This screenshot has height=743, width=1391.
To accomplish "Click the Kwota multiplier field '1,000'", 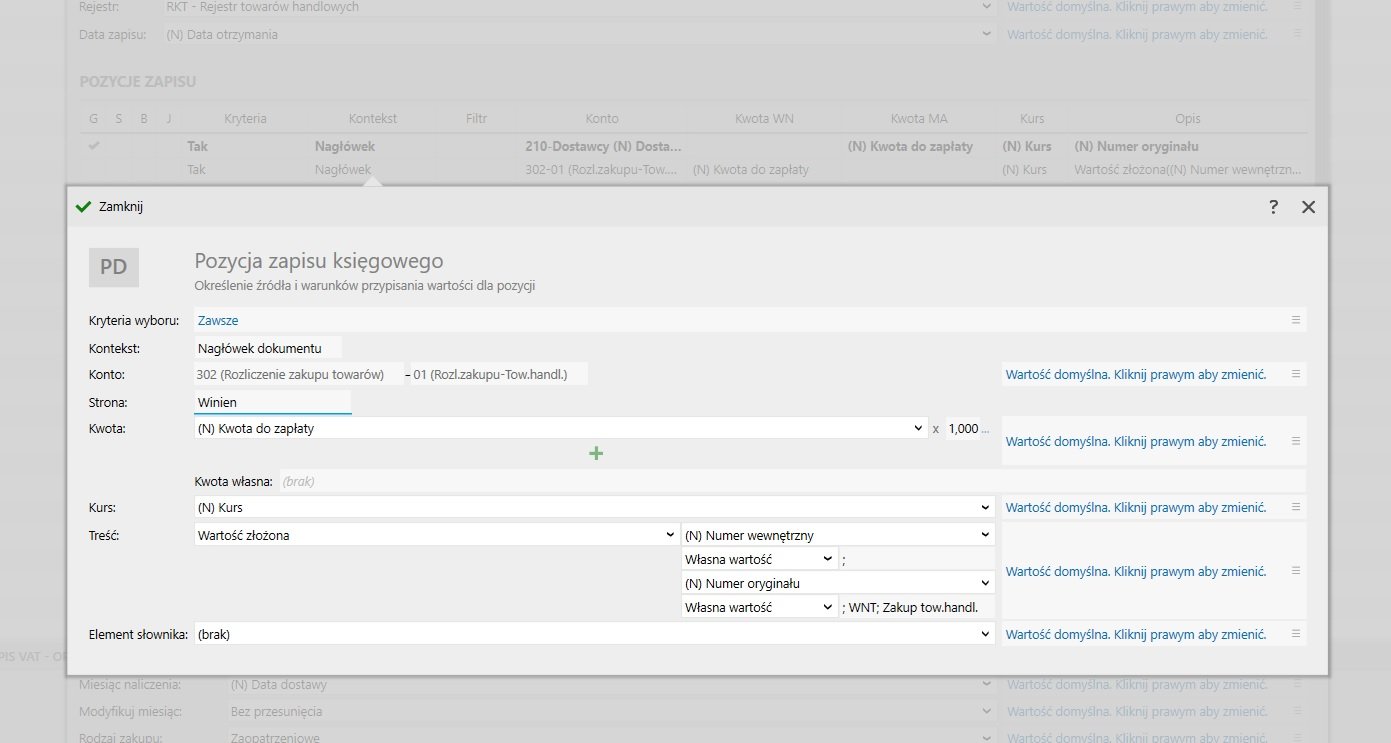I will [x=963, y=428].
